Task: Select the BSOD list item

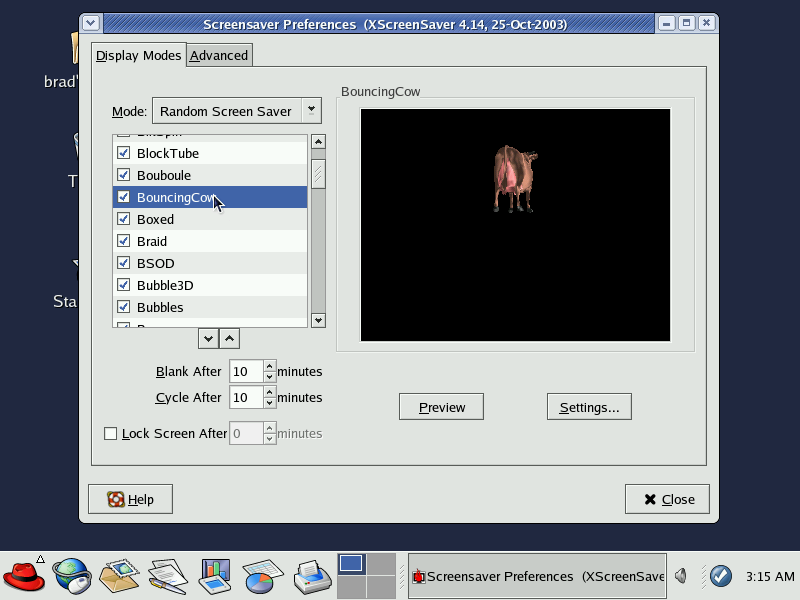Action: pyautogui.click(x=210, y=263)
